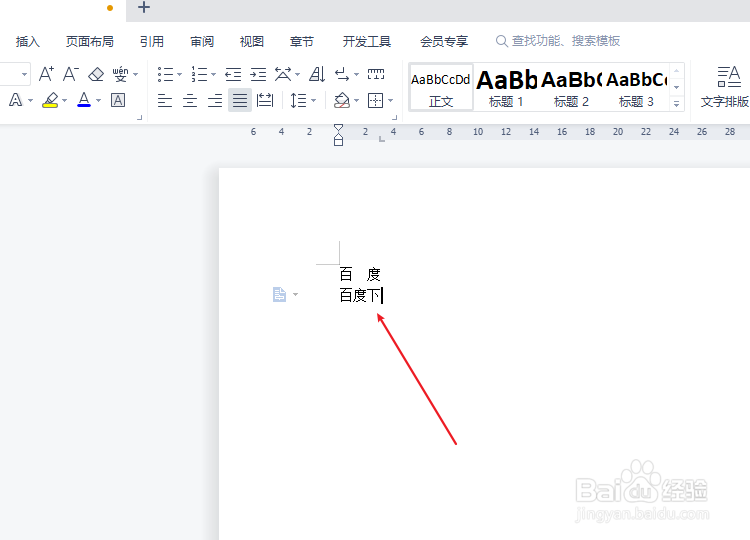This screenshot has height=540, width=750.
Task: Open the numbering dropdown arrow
Action: [213, 75]
